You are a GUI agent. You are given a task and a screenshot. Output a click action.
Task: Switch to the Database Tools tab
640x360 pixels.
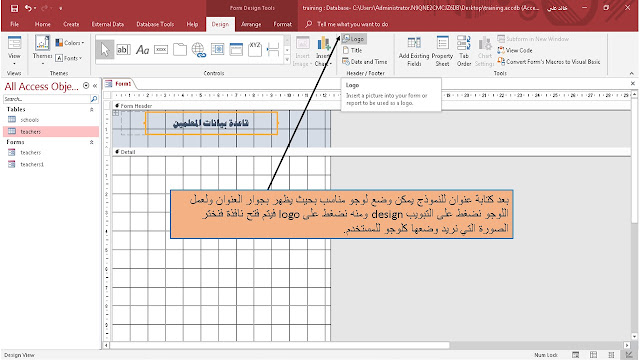pyautogui.click(x=155, y=24)
